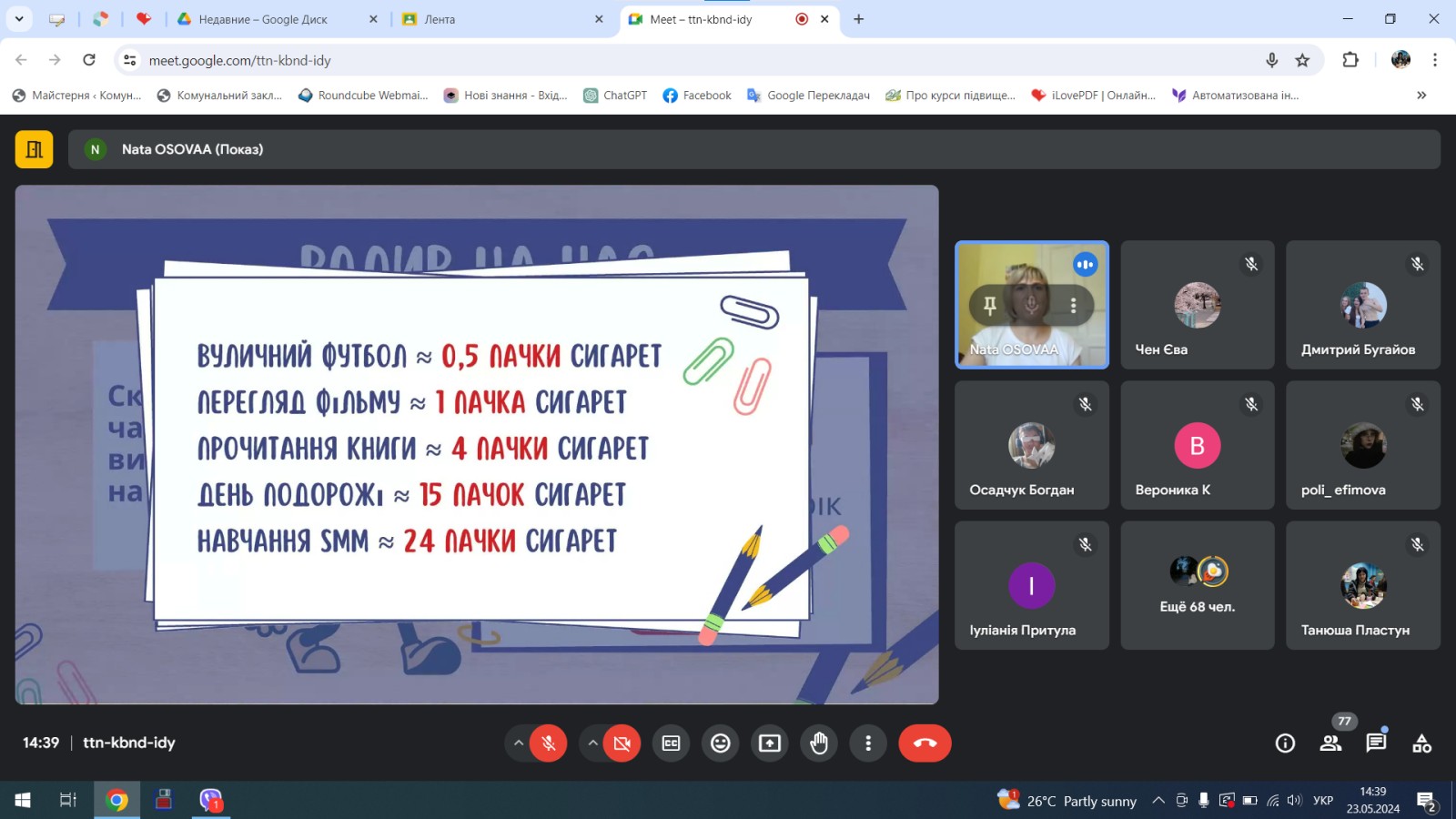The height and width of the screenshot is (819, 1456).
Task: Click the 'Ещё 68 чел.' participants tile
Action: [x=1197, y=585]
